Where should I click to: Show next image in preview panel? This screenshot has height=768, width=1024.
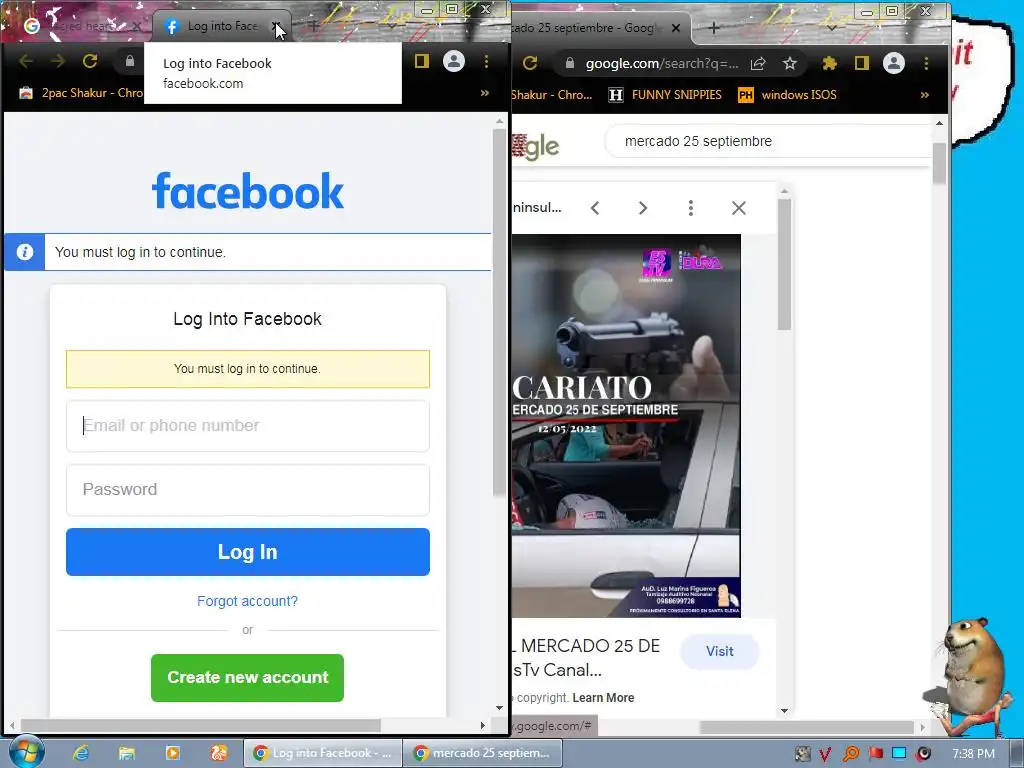pyautogui.click(x=643, y=208)
